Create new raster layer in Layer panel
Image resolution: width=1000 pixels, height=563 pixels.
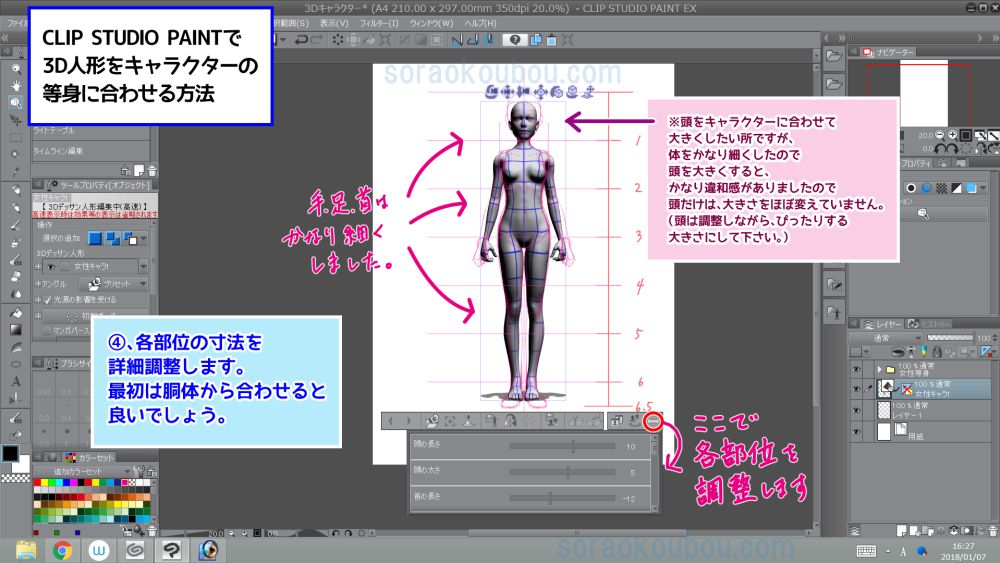[x=904, y=530]
